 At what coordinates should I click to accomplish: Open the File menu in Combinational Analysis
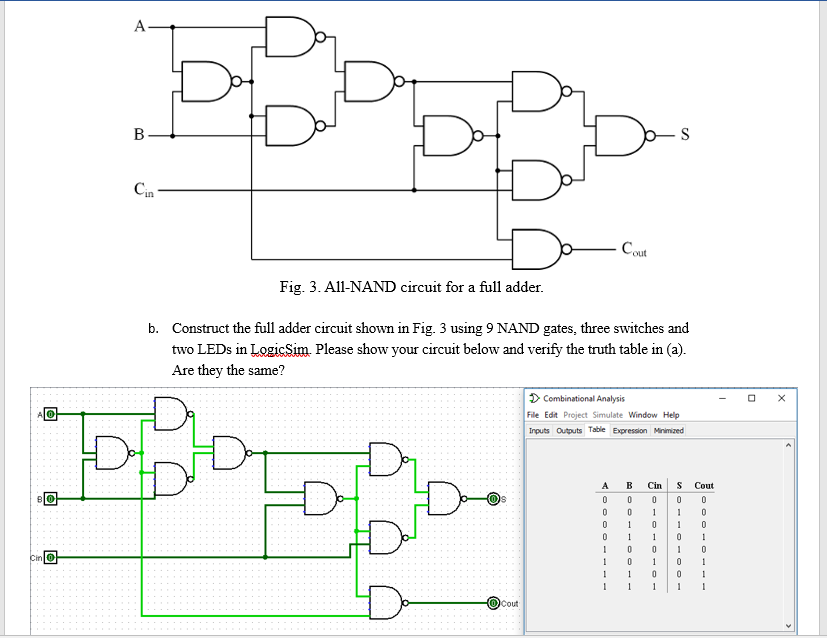(x=533, y=414)
